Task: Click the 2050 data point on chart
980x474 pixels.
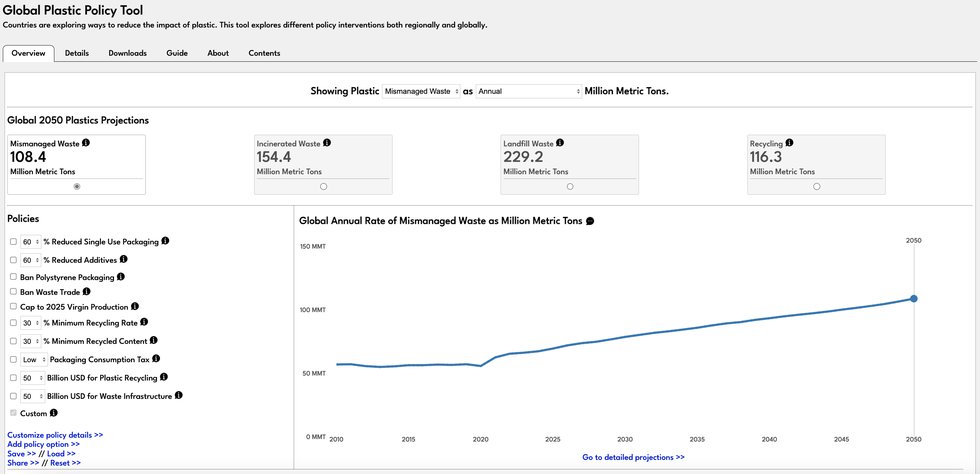Action: click(x=913, y=299)
